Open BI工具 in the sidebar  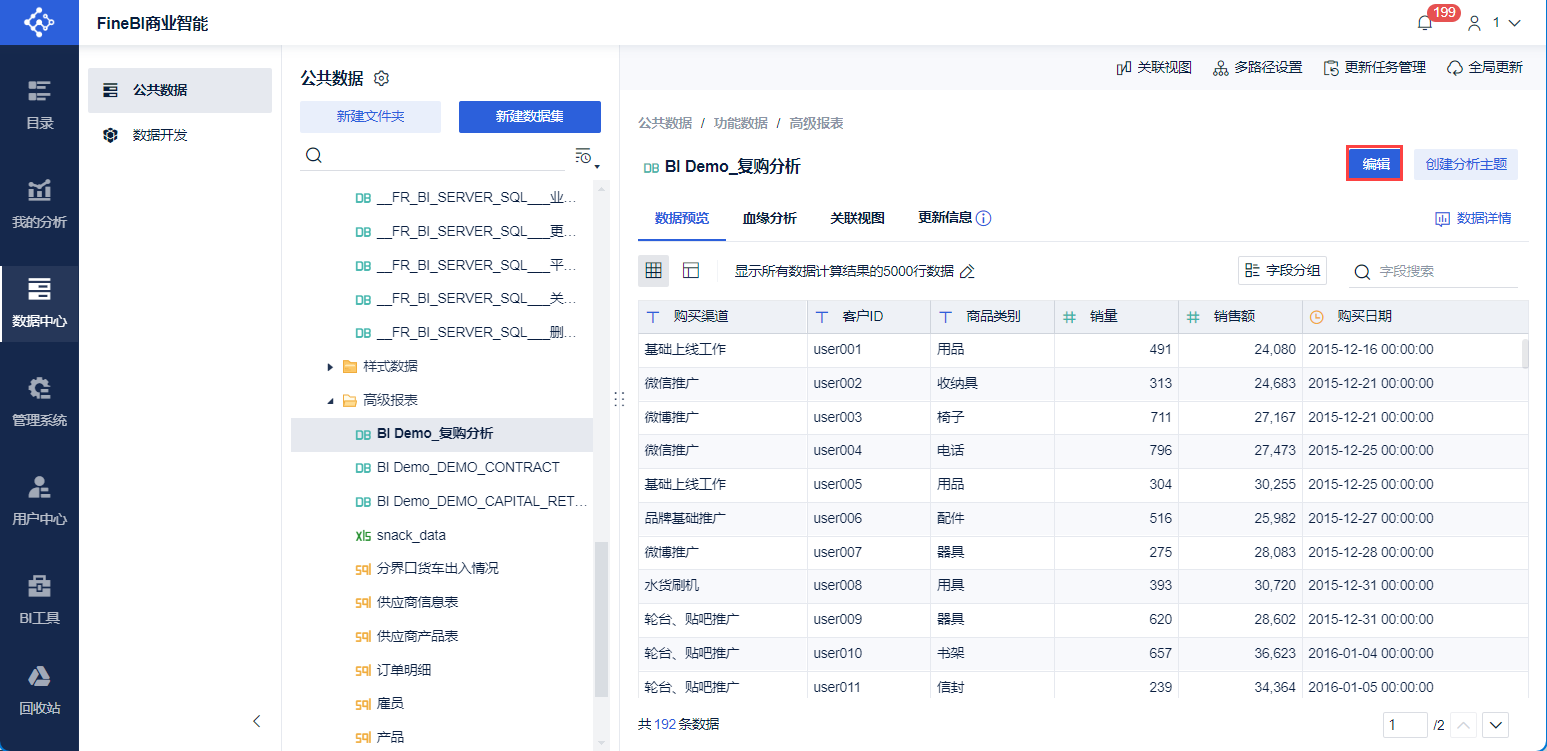pos(39,600)
